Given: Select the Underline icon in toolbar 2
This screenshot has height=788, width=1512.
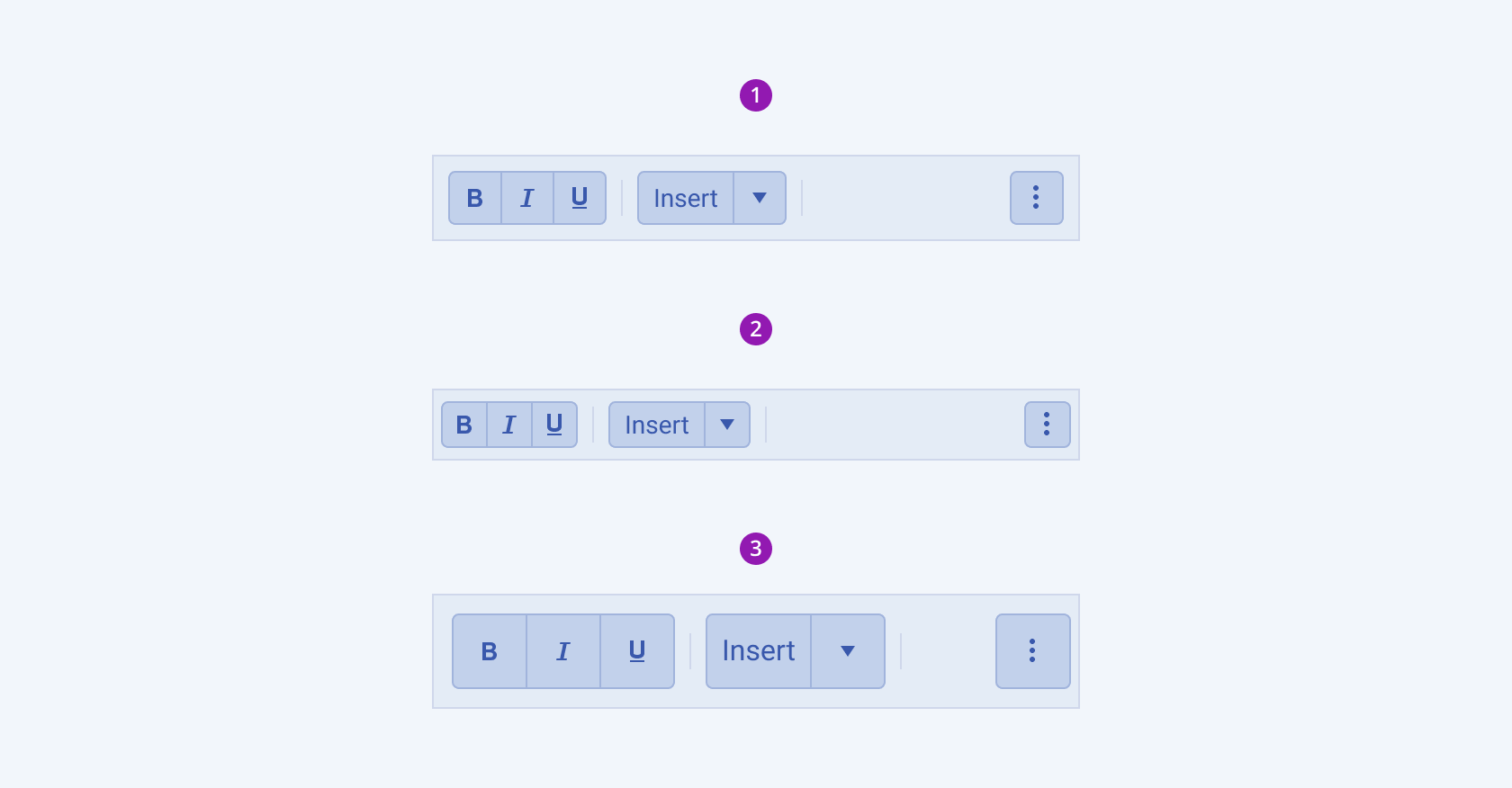Looking at the screenshot, I should (553, 425).
